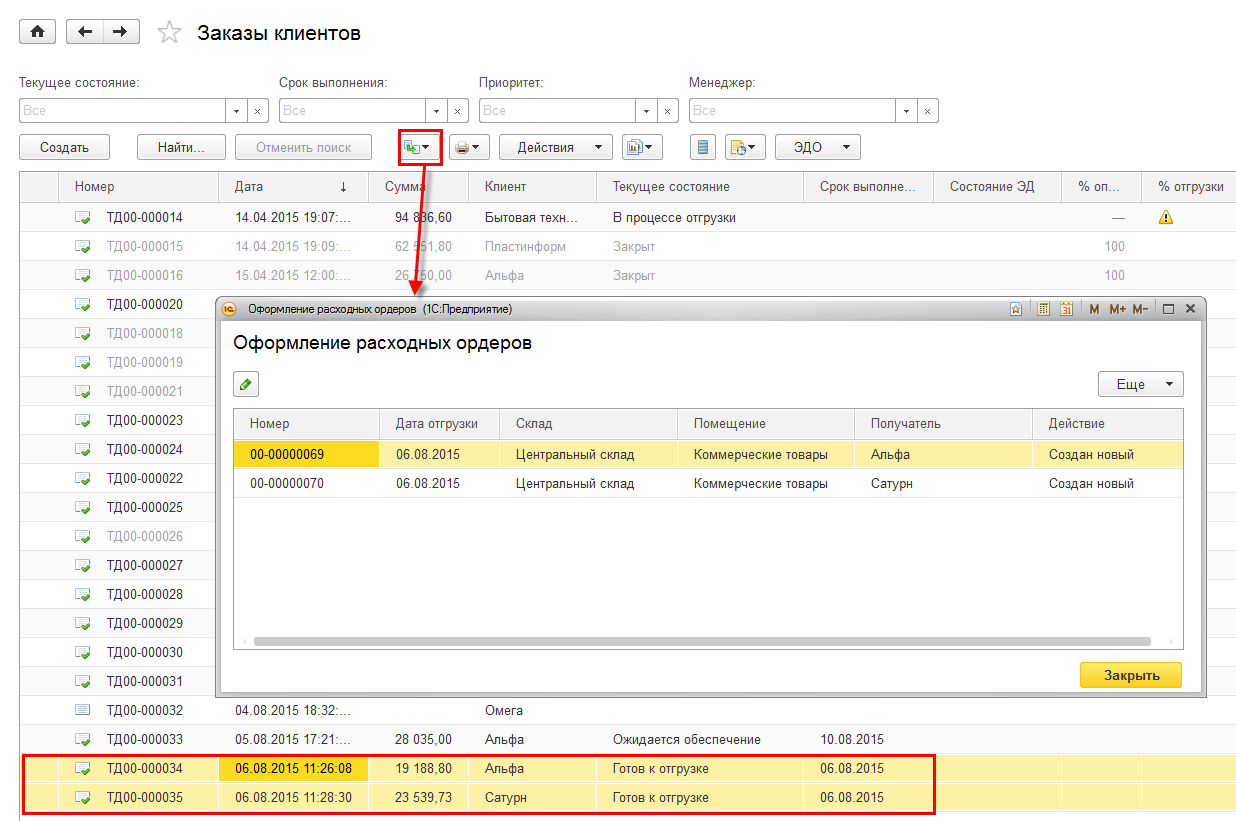Select expense order 00-00000070
Screen dimensions: 1236x821
[708, 483]
